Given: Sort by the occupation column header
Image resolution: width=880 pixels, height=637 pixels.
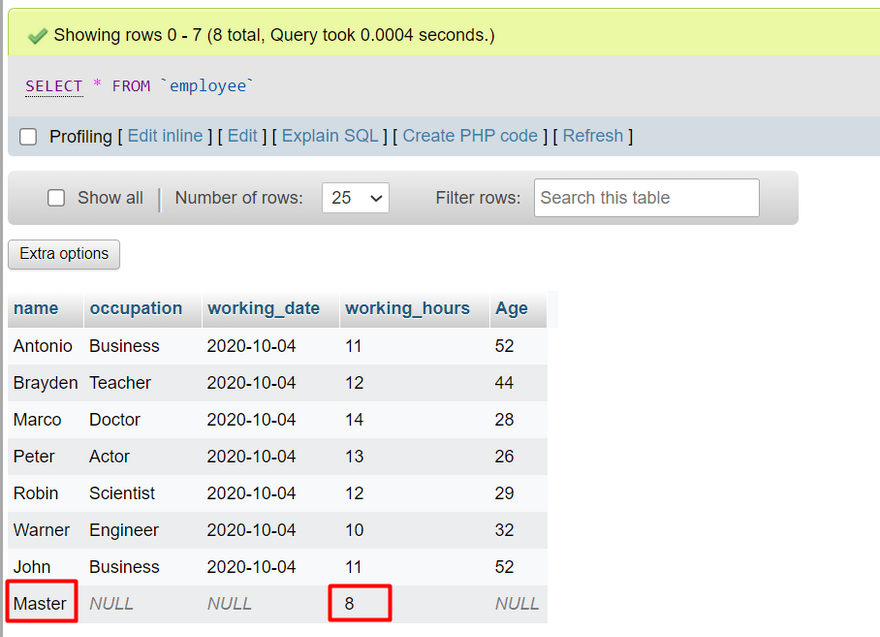Looking at the screenshot, I should pos(136,308).
